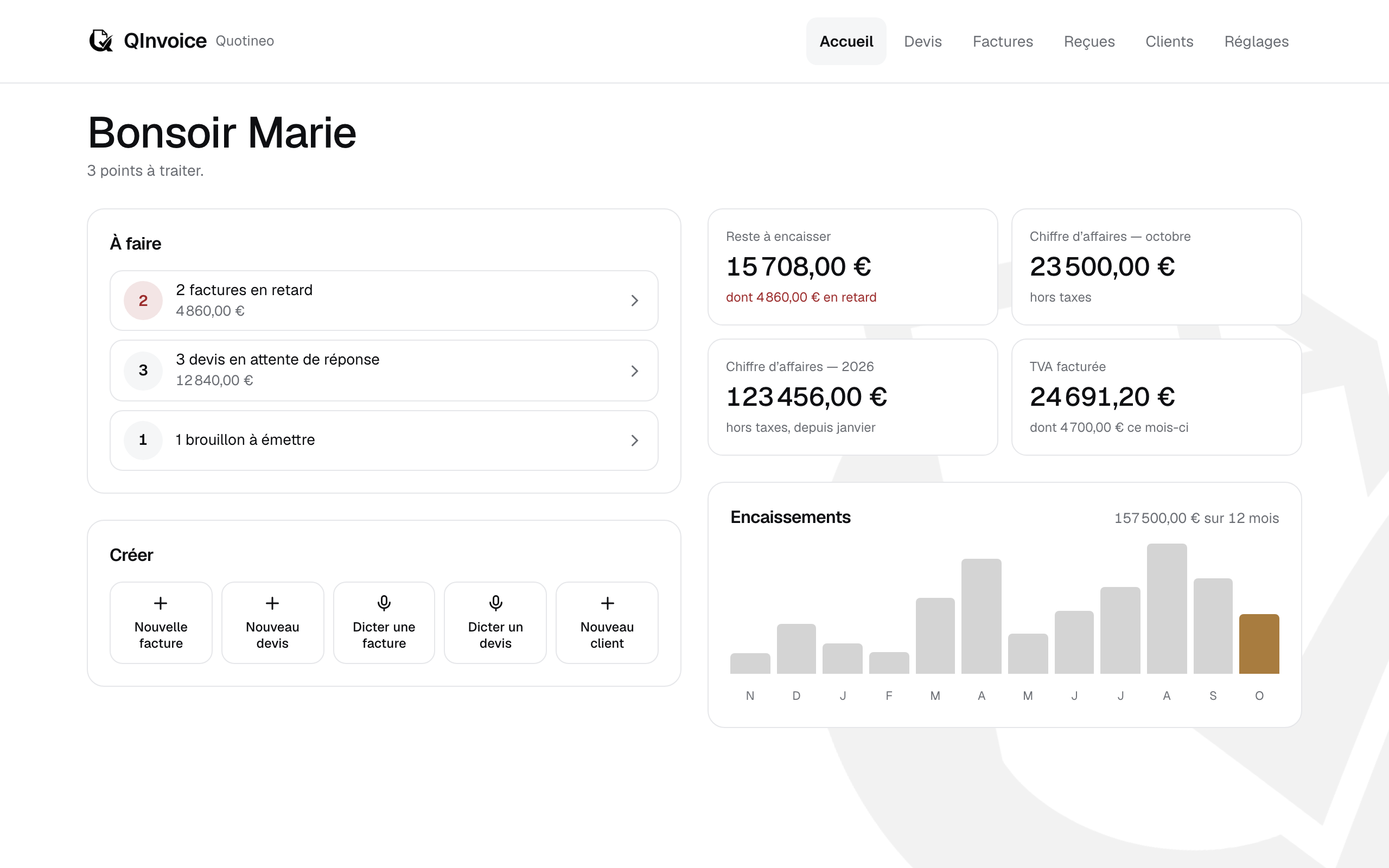
Task: Select the Chiffre d'affaires octobre card
Action: 1156,267
